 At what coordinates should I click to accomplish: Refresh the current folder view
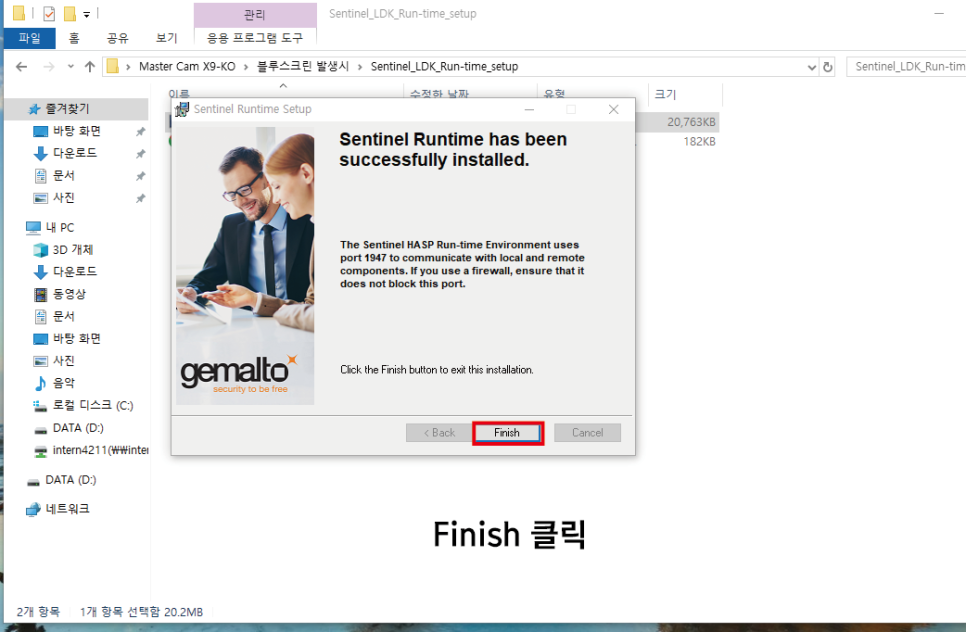point(828,67)
